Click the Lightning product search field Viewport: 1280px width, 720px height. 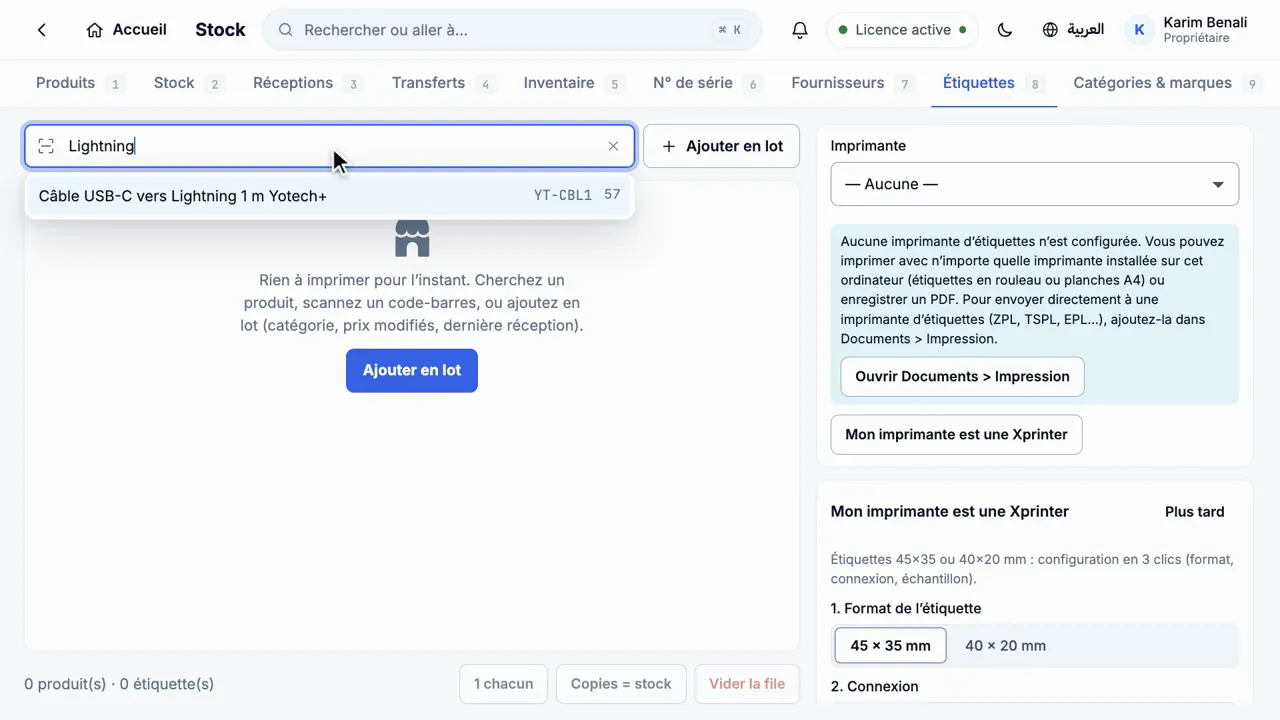[330, 146]
